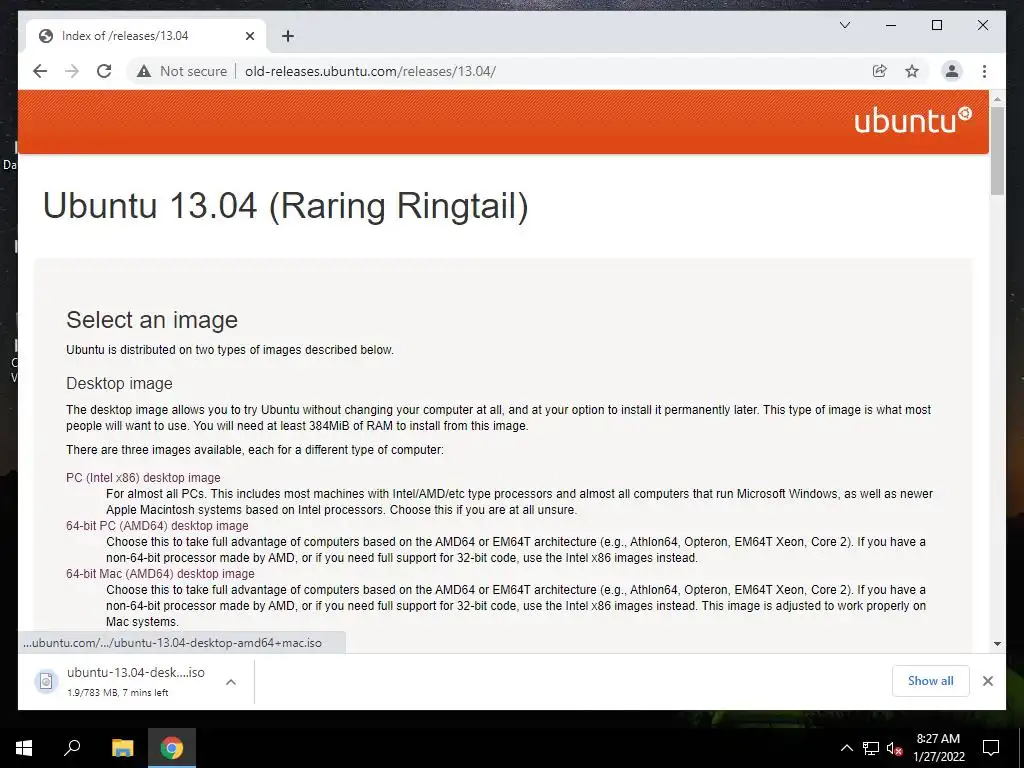Click the page's vertical scrollbar thumb

[997, 150]
